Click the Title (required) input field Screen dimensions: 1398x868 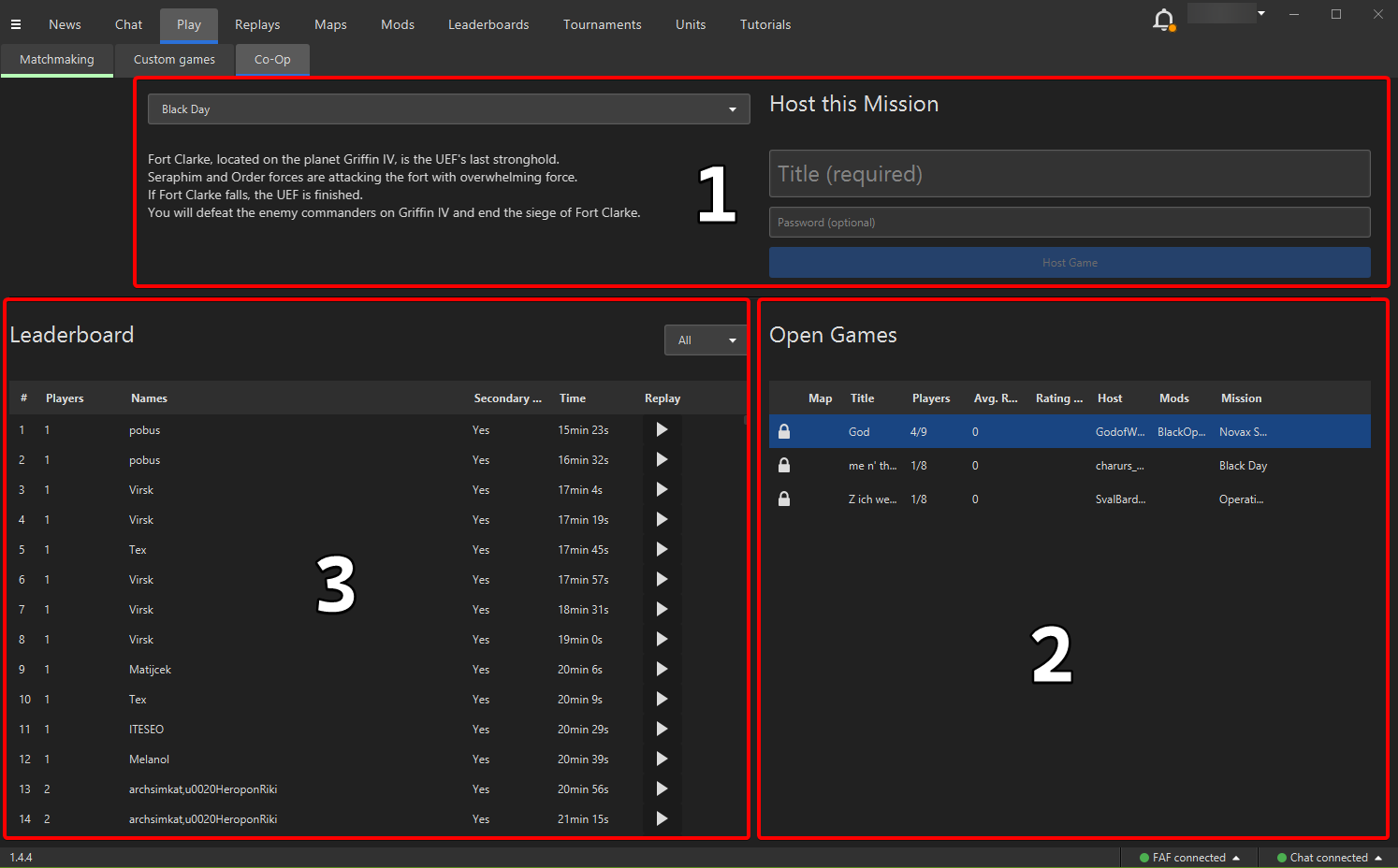click(x=1070, y=174)
